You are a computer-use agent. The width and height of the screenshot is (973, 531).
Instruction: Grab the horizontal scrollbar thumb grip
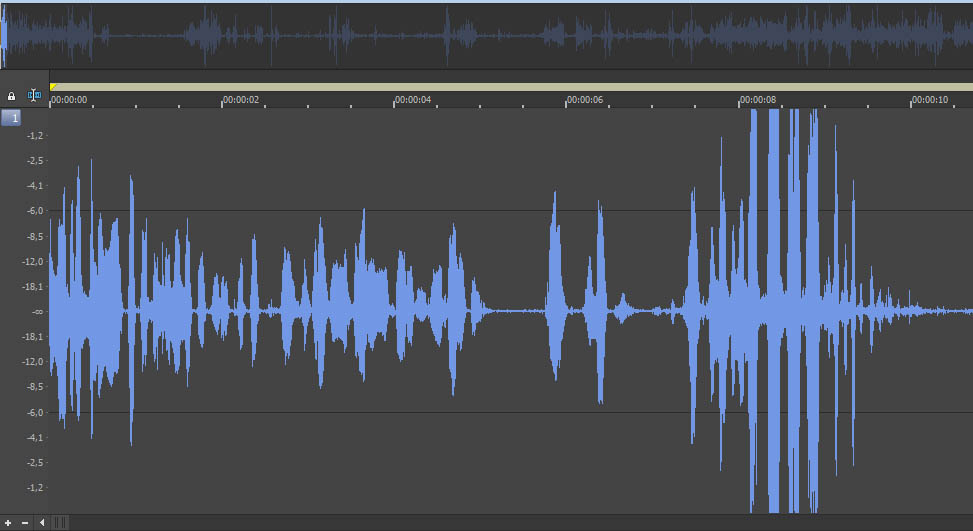(x=60, y=523)
